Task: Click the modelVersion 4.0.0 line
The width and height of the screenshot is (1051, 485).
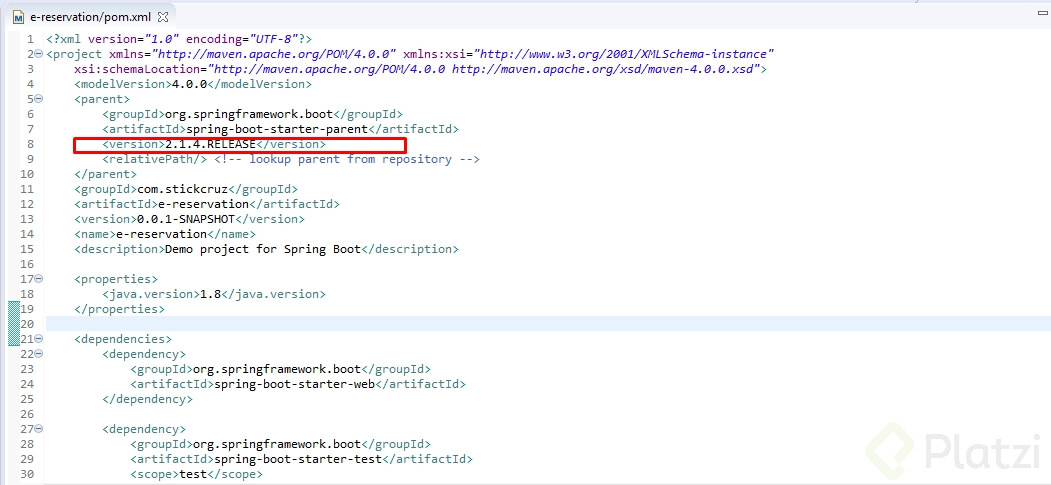Action: 193,84
